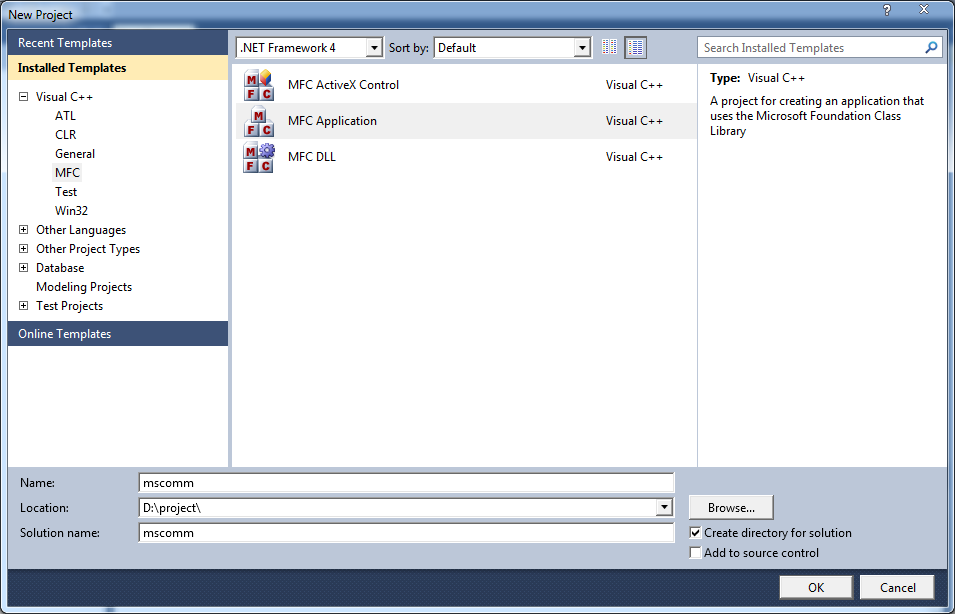
Task: Click the Name input field
Action: [x=406, y=482]
